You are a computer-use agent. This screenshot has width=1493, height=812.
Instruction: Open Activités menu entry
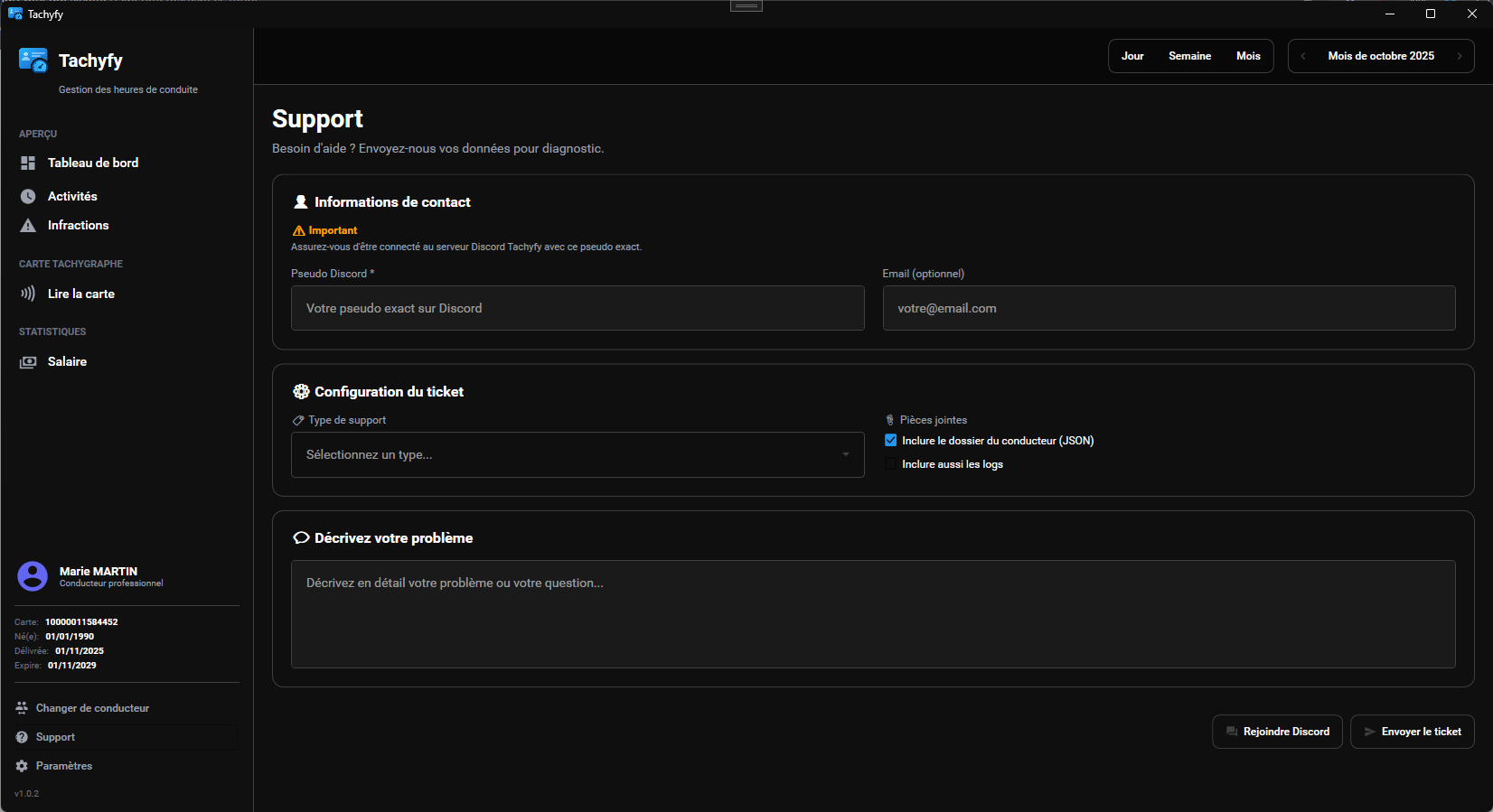point(72,196)
